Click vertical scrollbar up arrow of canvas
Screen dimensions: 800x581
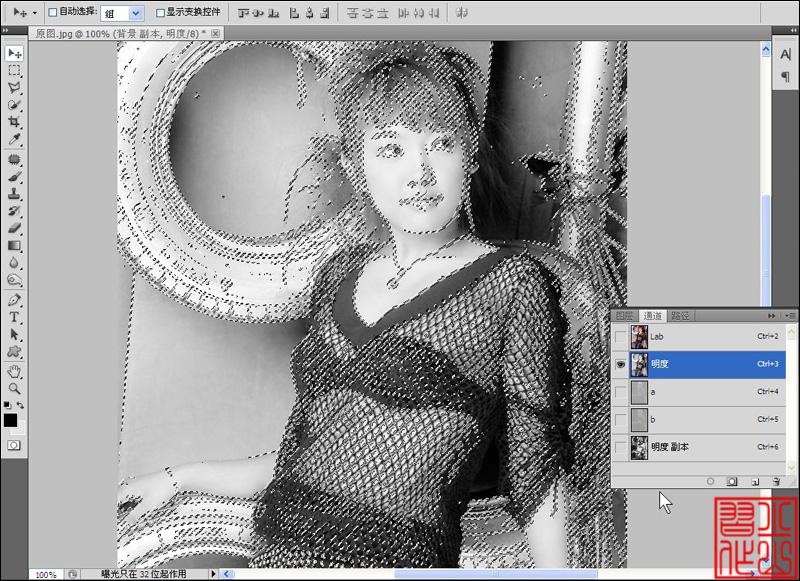pos(766,49)
